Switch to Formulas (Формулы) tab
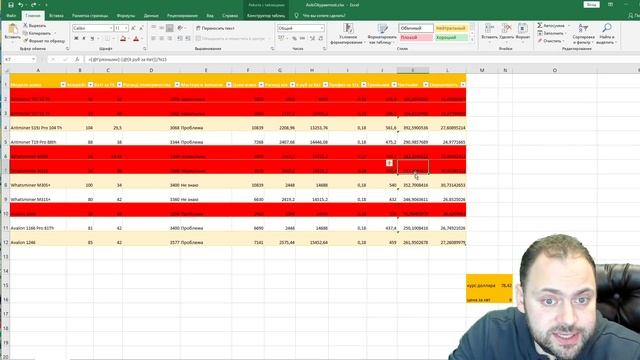Image resolution: width=640 pixels, height=360 pixels. (126, 16)
